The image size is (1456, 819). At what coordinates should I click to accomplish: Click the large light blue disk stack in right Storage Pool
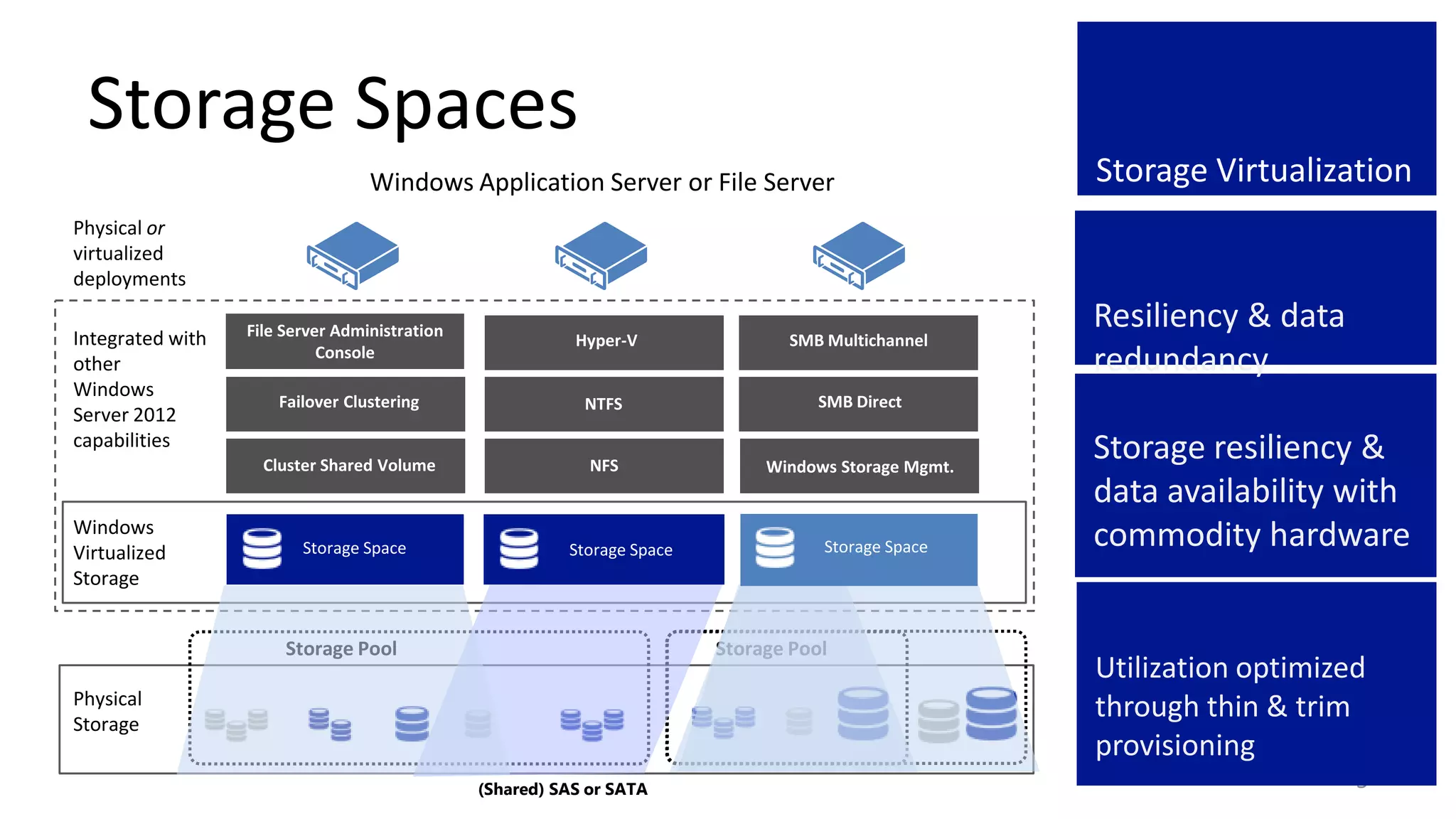click(x=863, y=714)
